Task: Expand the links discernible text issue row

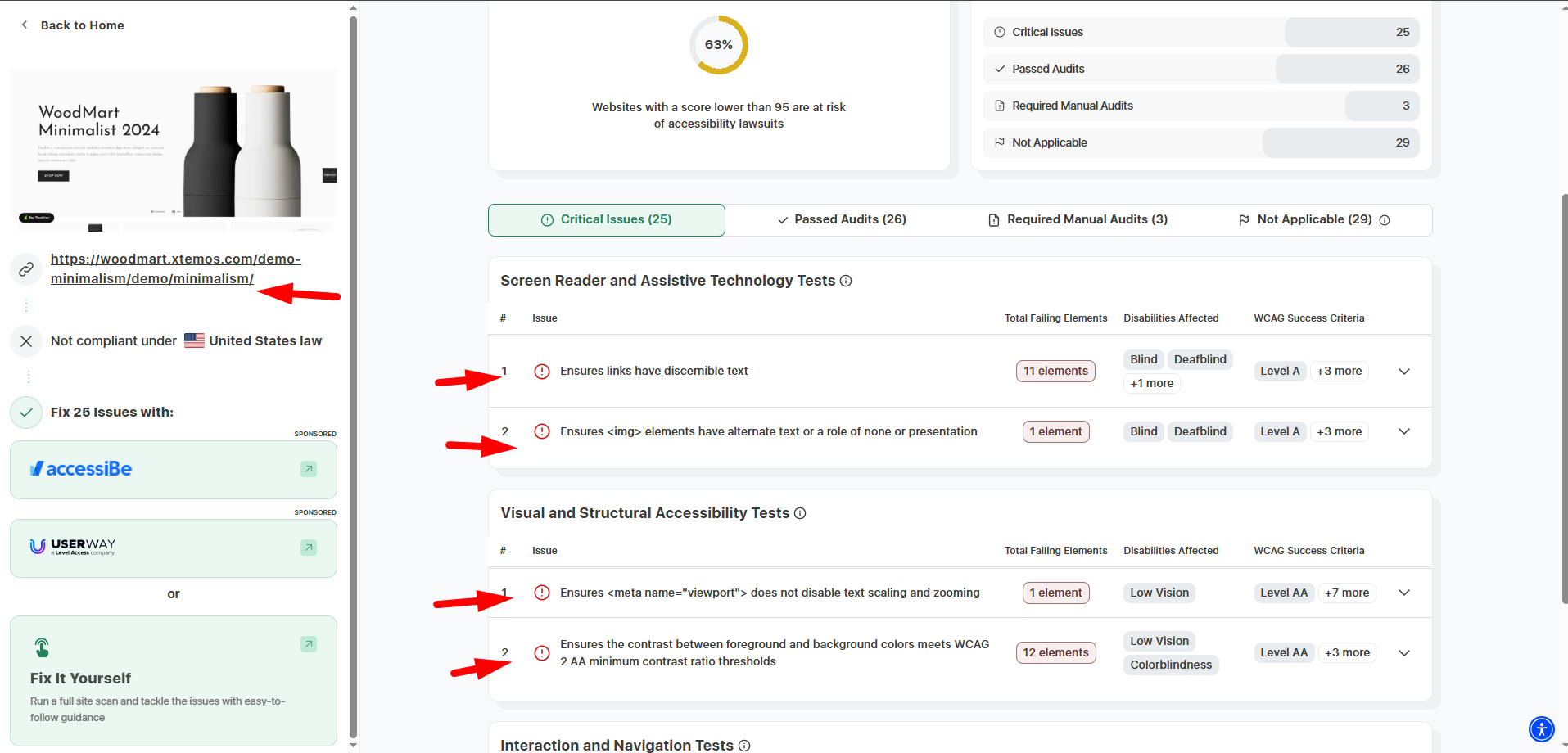Action: pyautogui.click(x=1403, y=372)
